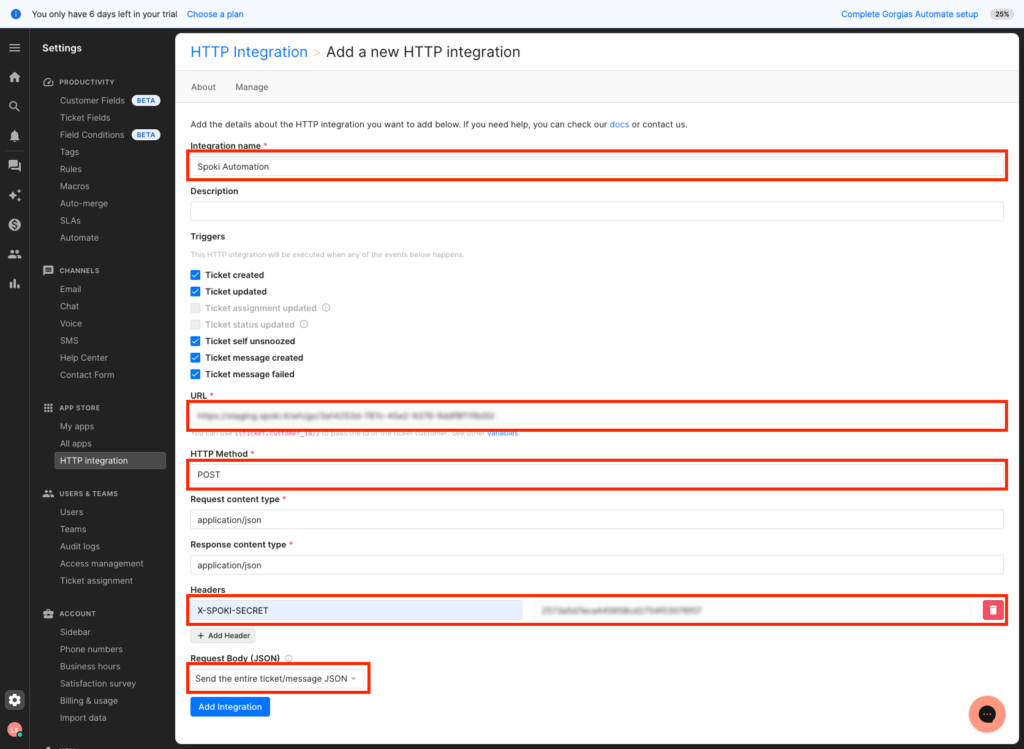Image resolution: width=1024 pixels, height=749 pixels.
Task: Open the floating chat support widget
Action: click(986, 713)
